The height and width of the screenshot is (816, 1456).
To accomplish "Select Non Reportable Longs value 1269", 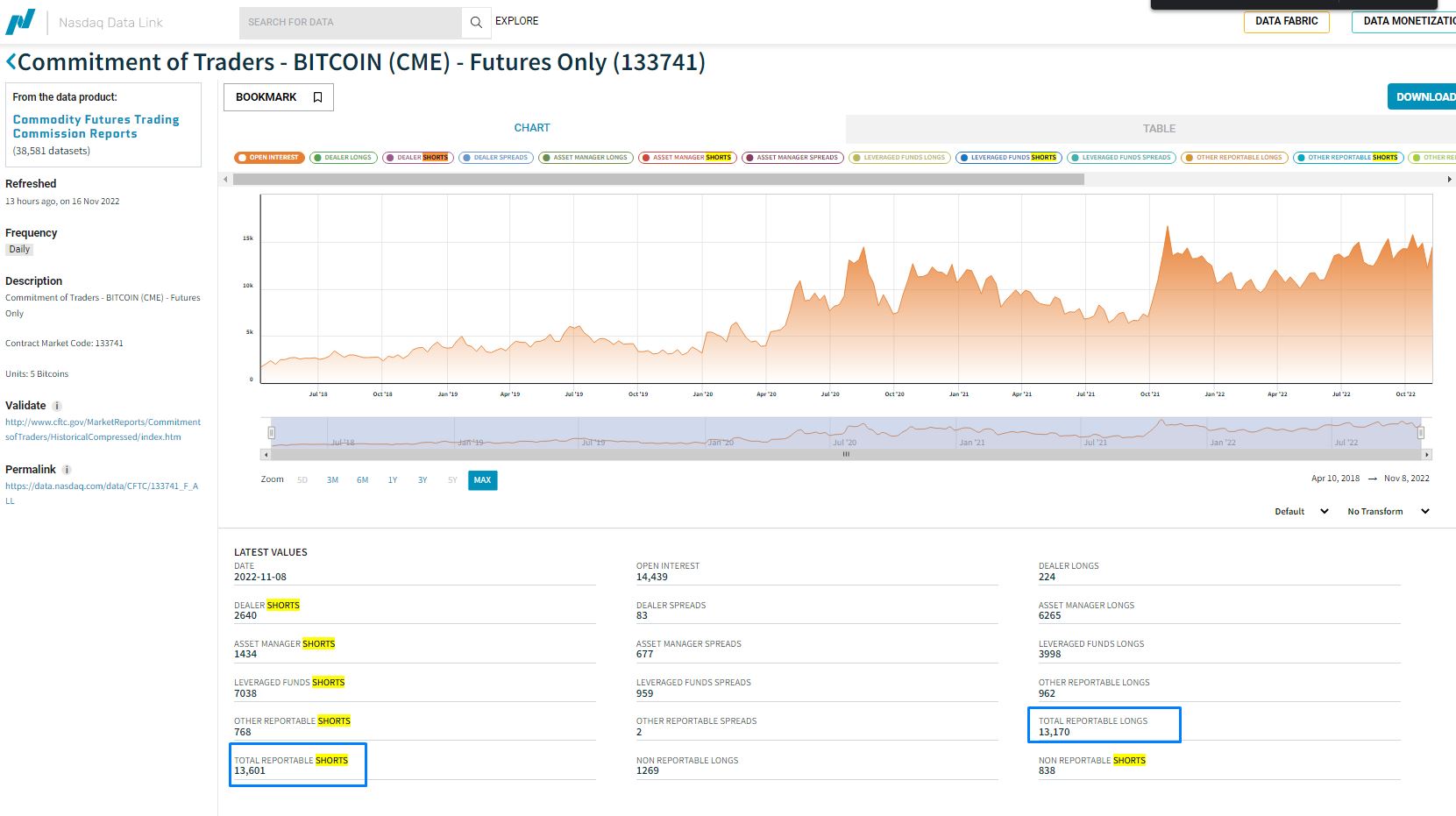I will [x=648, y=771].
